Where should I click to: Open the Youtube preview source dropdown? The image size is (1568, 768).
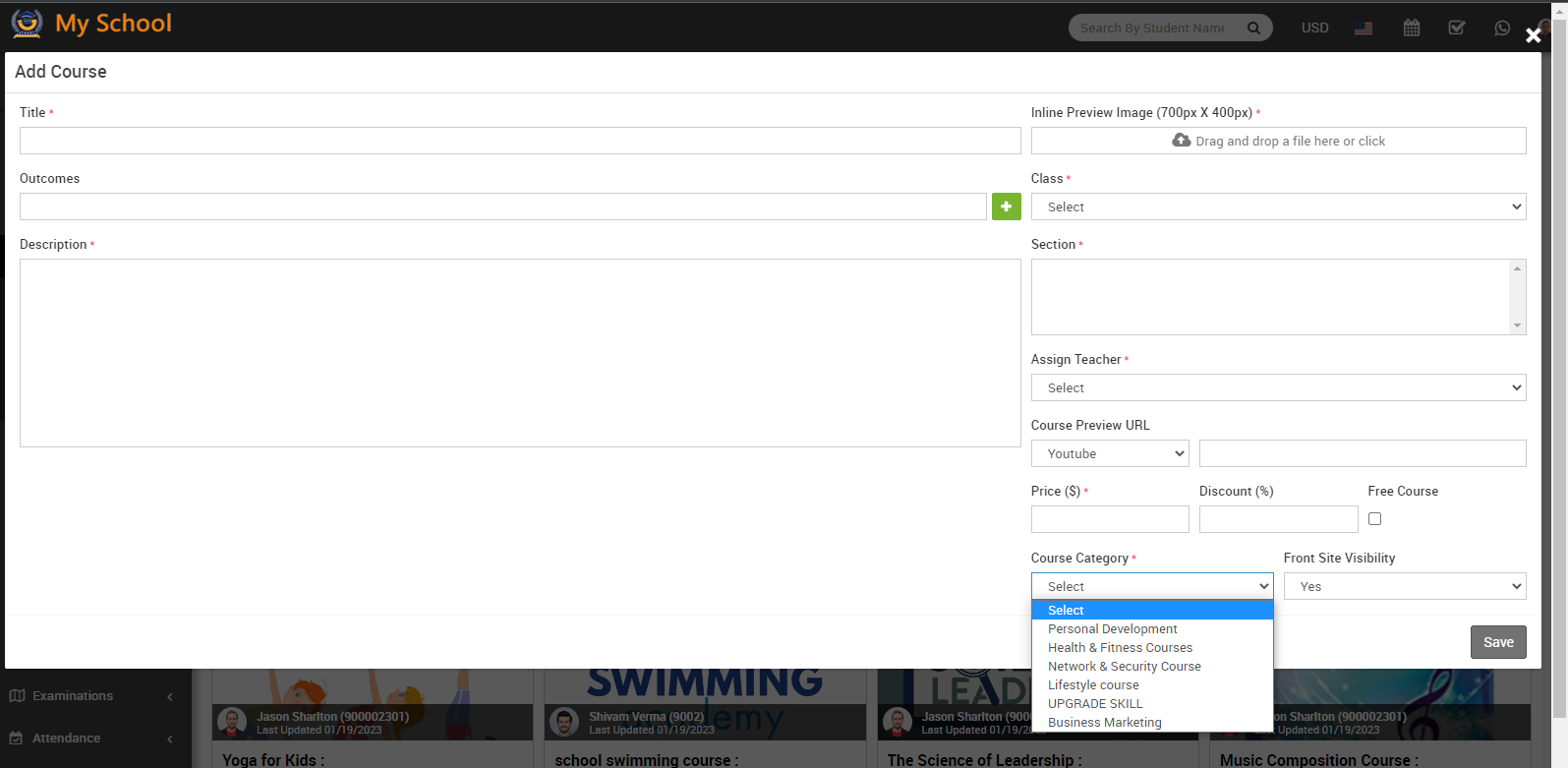[1109, 453]
